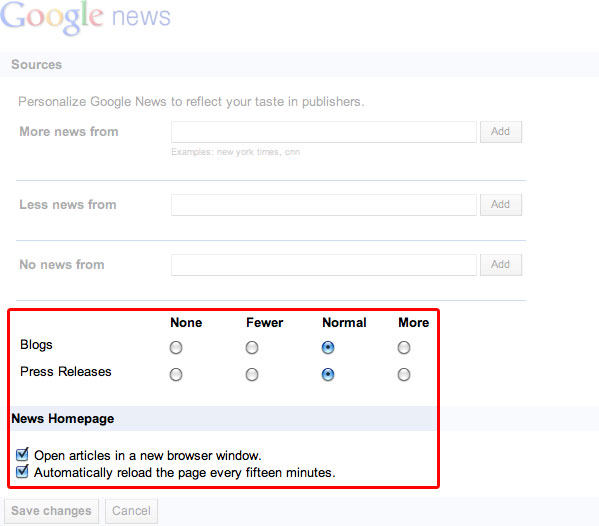Click the Normal column header
This screenshot has width=599, height=526.
[x=344, y=322]
